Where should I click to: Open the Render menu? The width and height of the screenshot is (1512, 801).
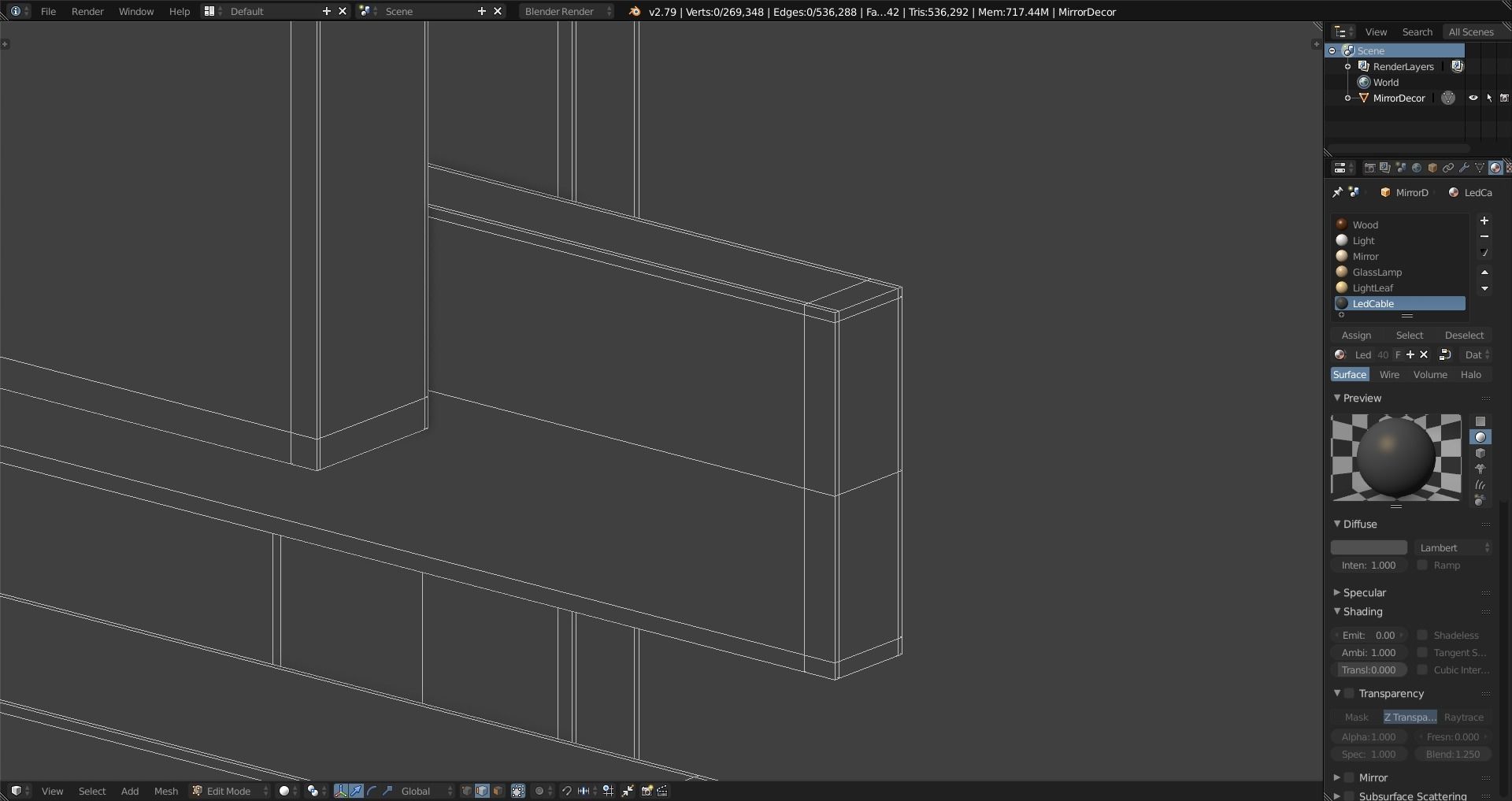[x=87, y=11]
